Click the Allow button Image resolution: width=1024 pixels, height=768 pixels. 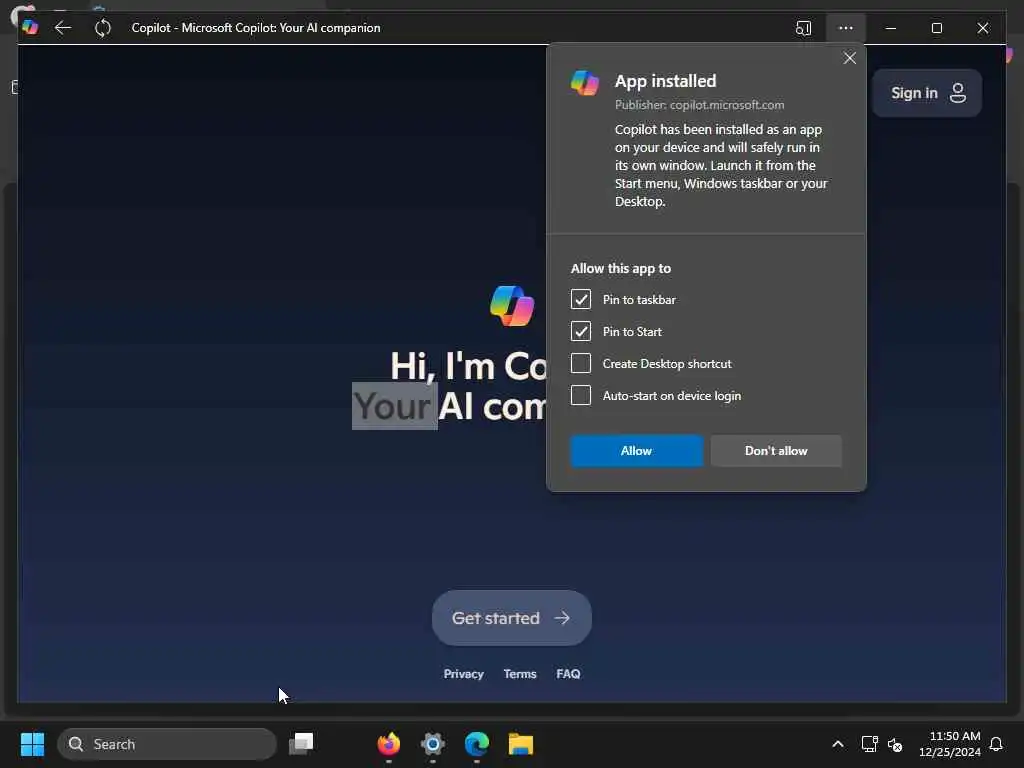tap(637, 451)
